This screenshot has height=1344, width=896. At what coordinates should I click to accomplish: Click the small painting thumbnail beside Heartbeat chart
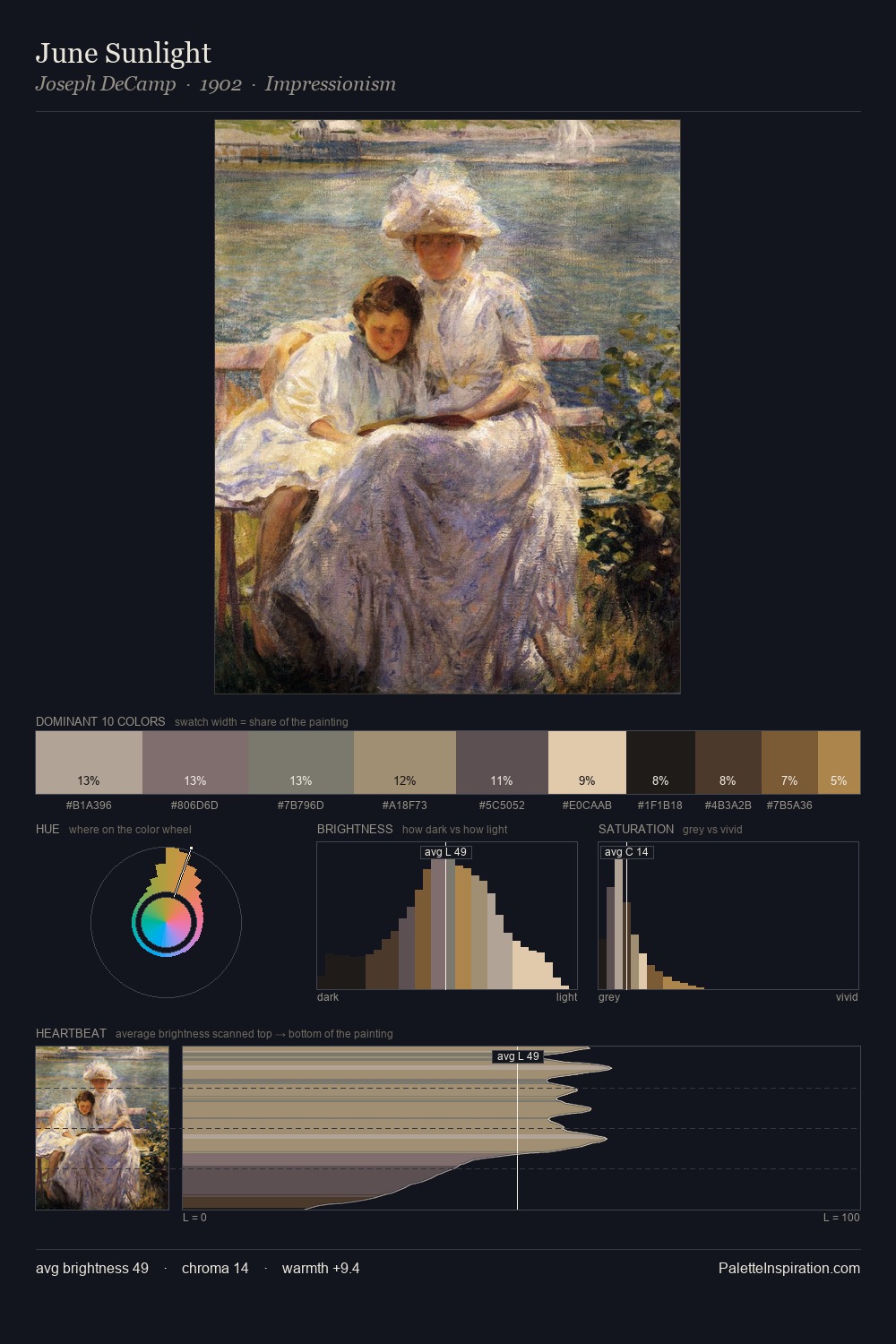tap(102, 1128)
